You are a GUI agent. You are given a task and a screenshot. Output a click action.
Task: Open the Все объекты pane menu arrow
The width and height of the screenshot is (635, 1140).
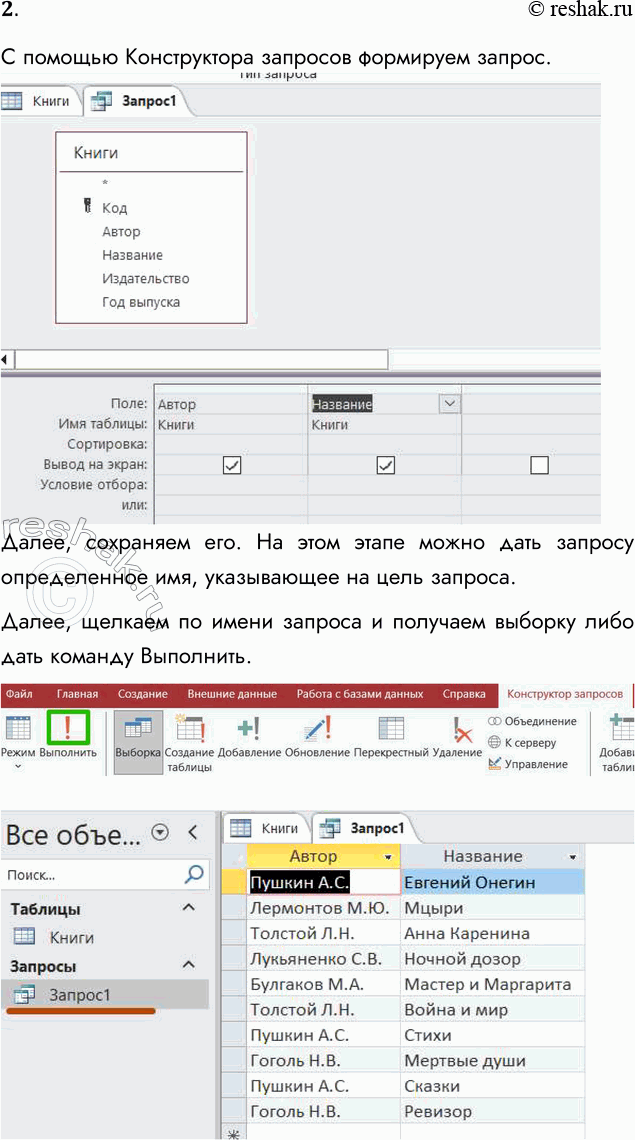tap(159, 833)
